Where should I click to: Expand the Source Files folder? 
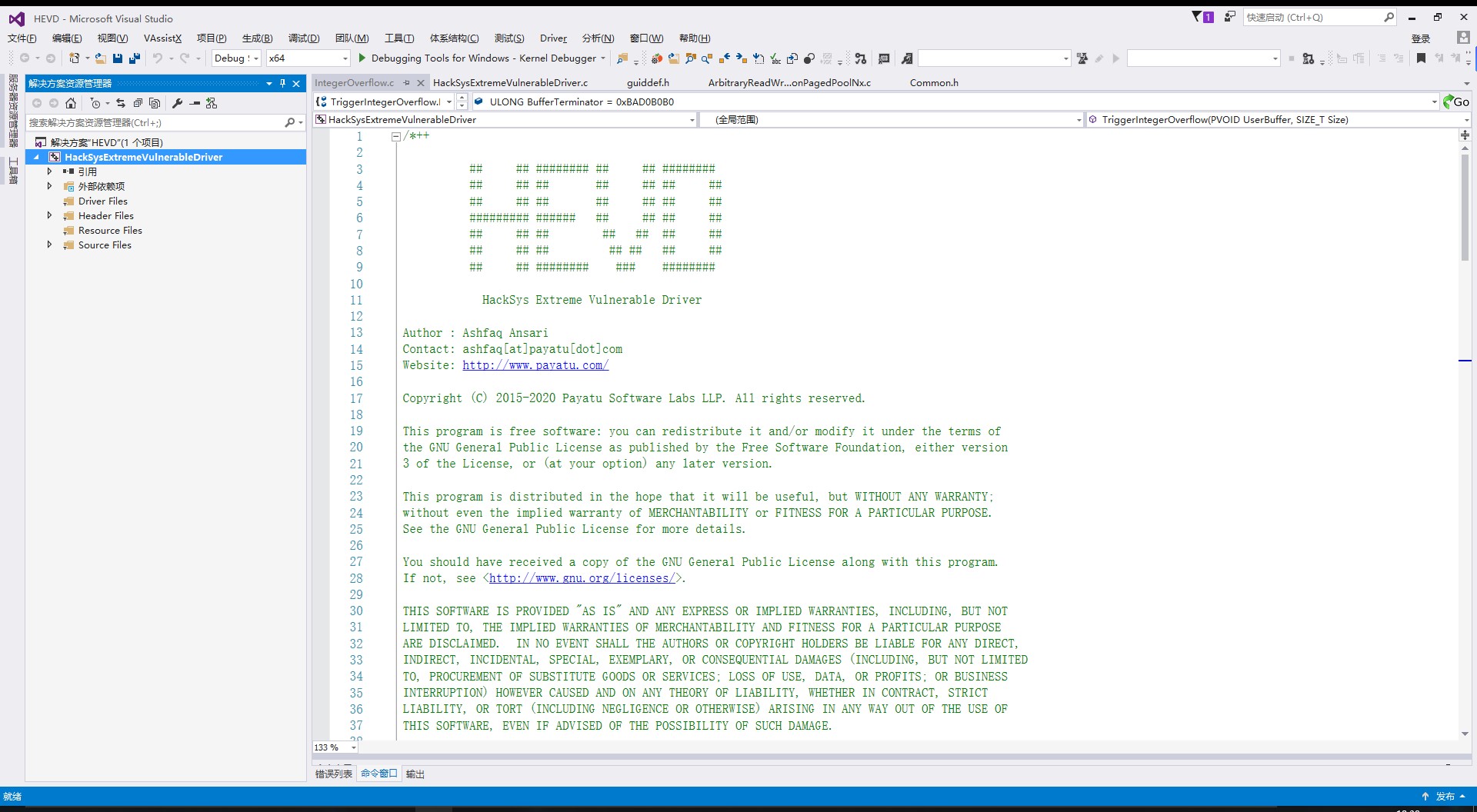pyautogui.click(x=49, y=245)
